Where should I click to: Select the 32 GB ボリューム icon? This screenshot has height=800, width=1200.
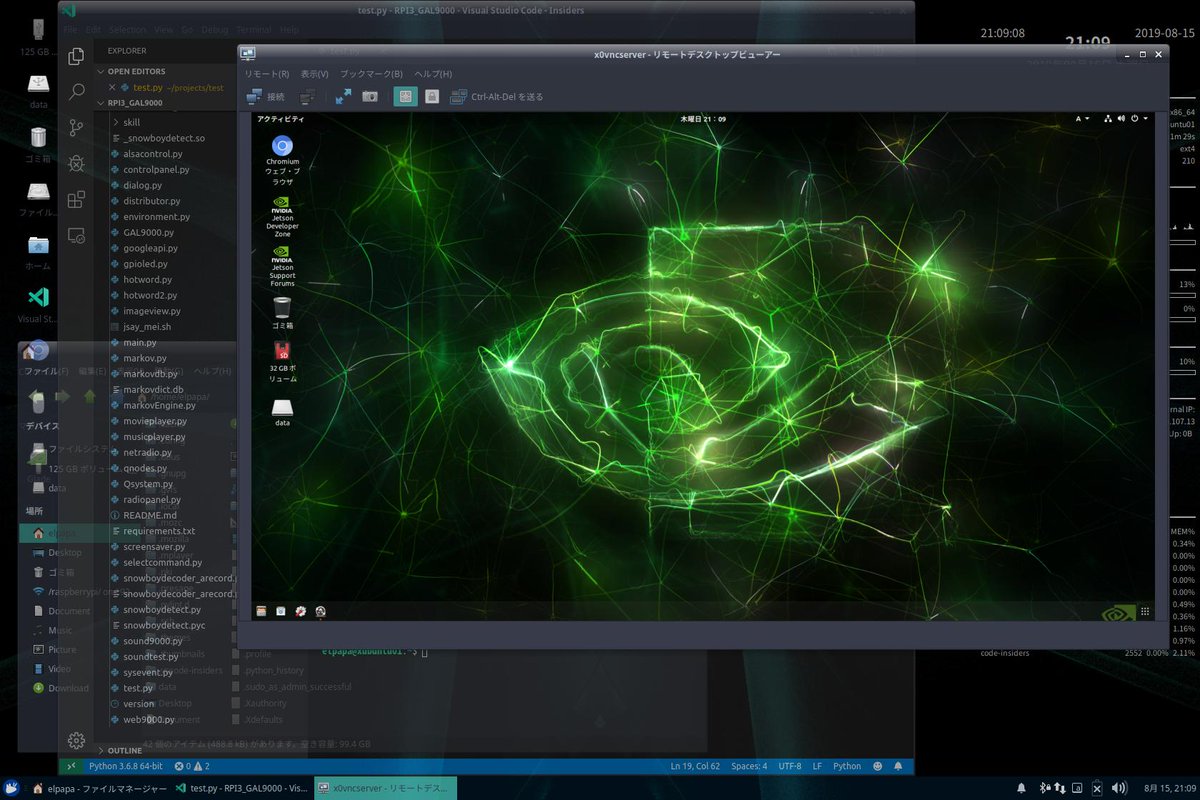(282, 362)
